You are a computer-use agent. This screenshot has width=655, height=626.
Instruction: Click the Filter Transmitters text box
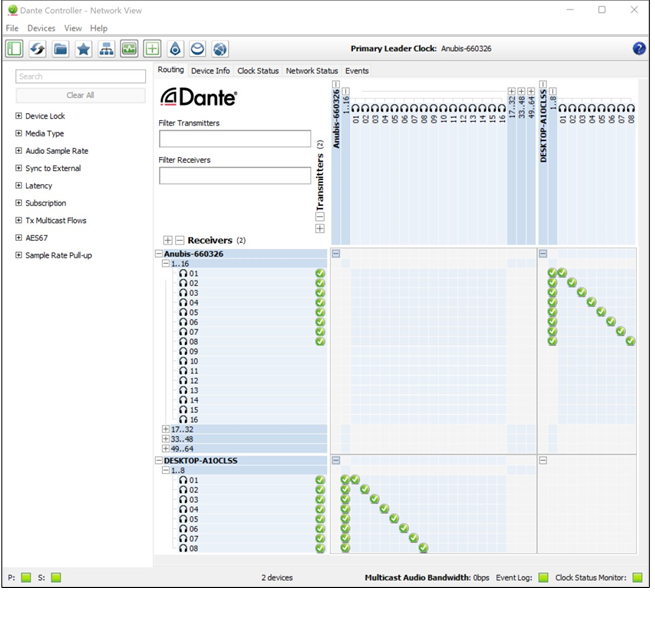[235, 139]
